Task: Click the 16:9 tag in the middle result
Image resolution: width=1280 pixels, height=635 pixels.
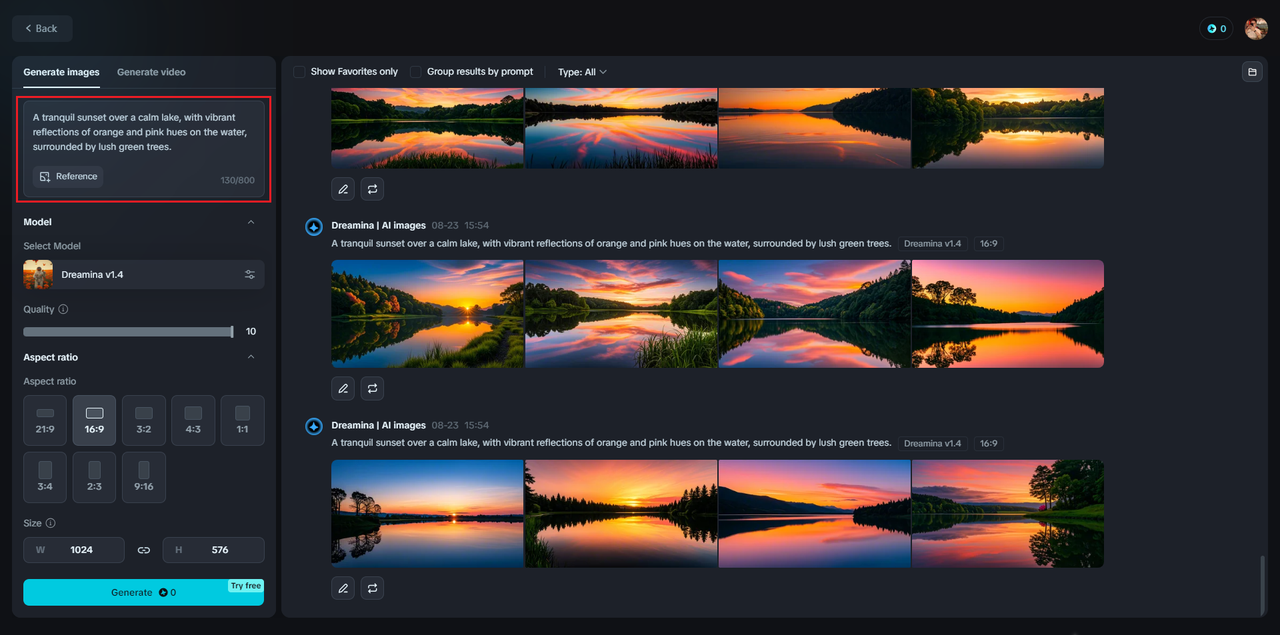Action: (988, 244)
